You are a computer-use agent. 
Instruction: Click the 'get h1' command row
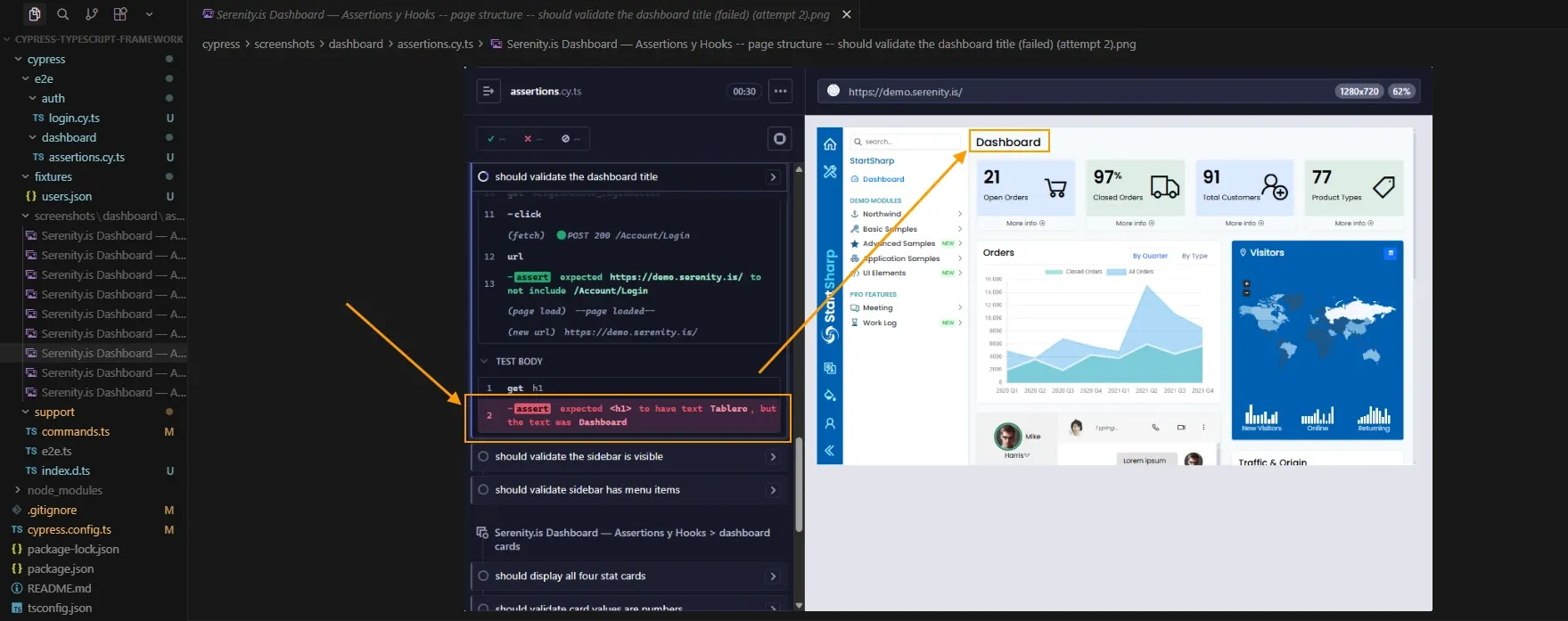[629, 388]
